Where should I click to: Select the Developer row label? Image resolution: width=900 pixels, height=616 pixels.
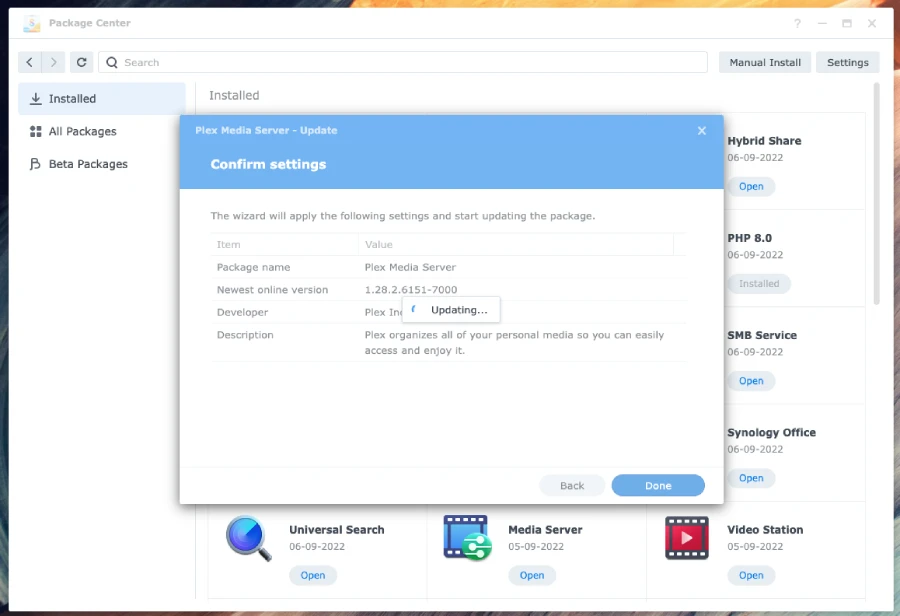[x=242, y=312]
